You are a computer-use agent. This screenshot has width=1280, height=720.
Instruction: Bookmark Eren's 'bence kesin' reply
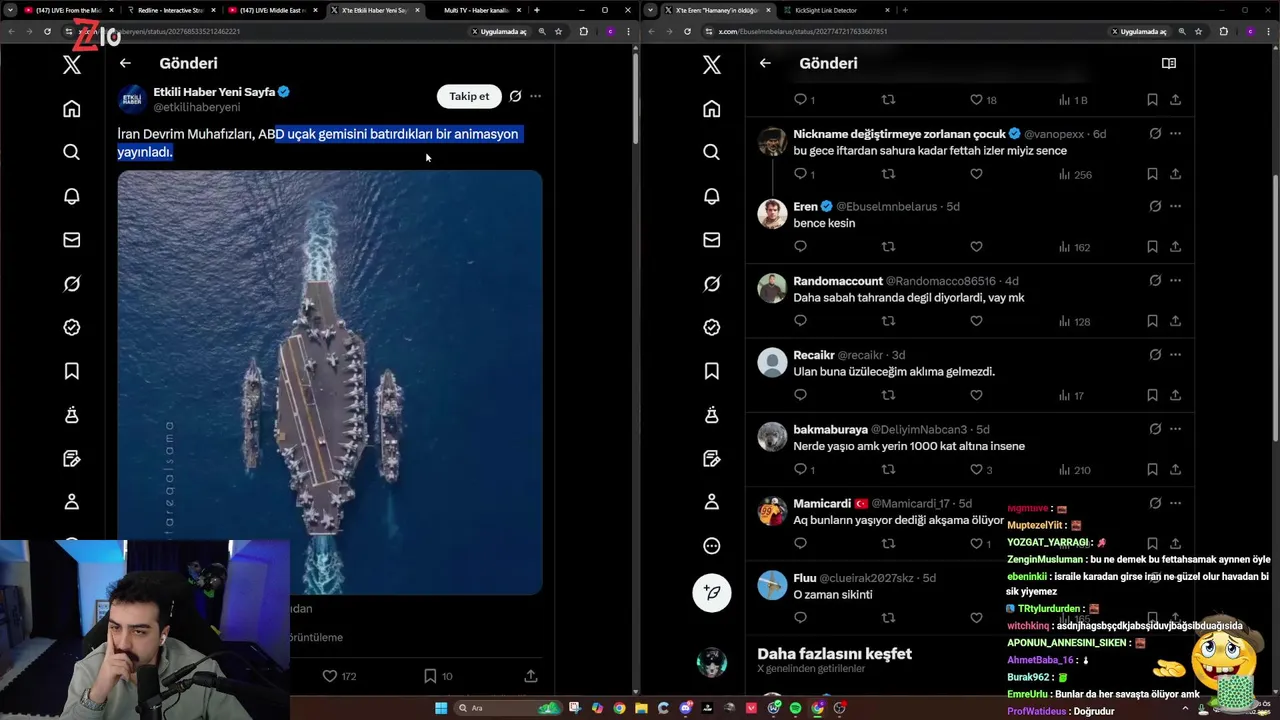(x=1152, y=247)
